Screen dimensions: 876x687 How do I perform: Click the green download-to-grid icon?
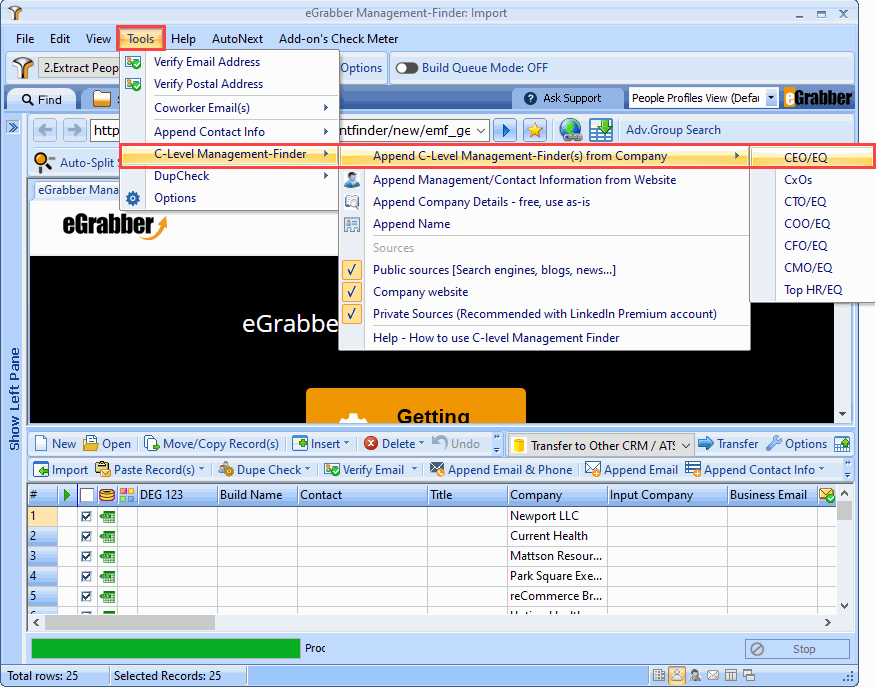click(x=601, y=131)
